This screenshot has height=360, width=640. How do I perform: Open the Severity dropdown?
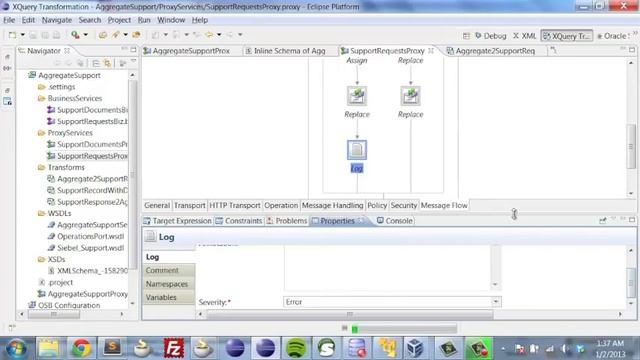pyautogui.click(x=496, y=302)
